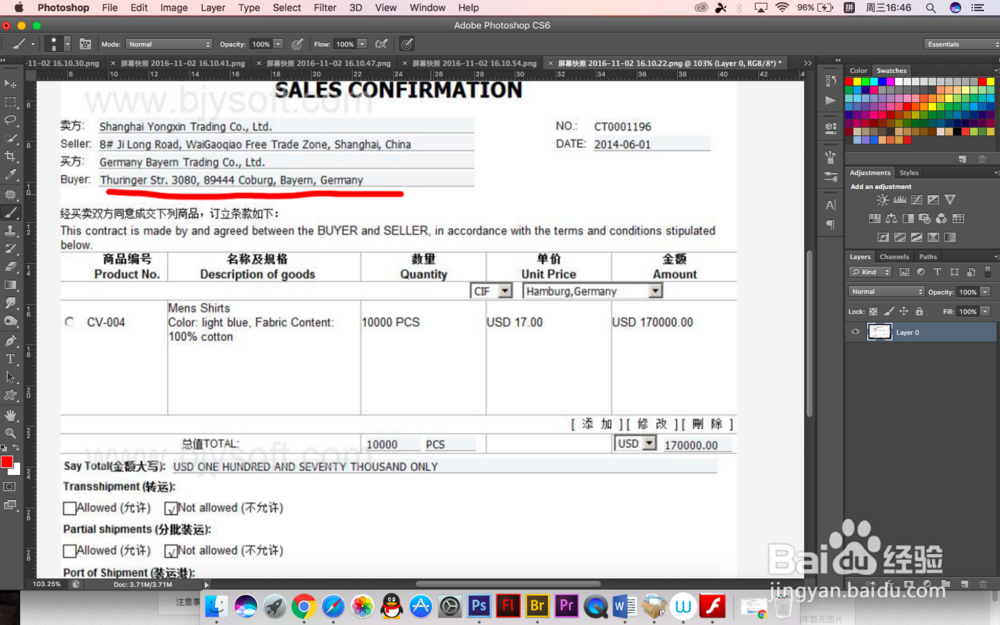Viewport: 1000px width, 625px height.
Task: Open brush preset picker arrow
Action: pos(67,44)
